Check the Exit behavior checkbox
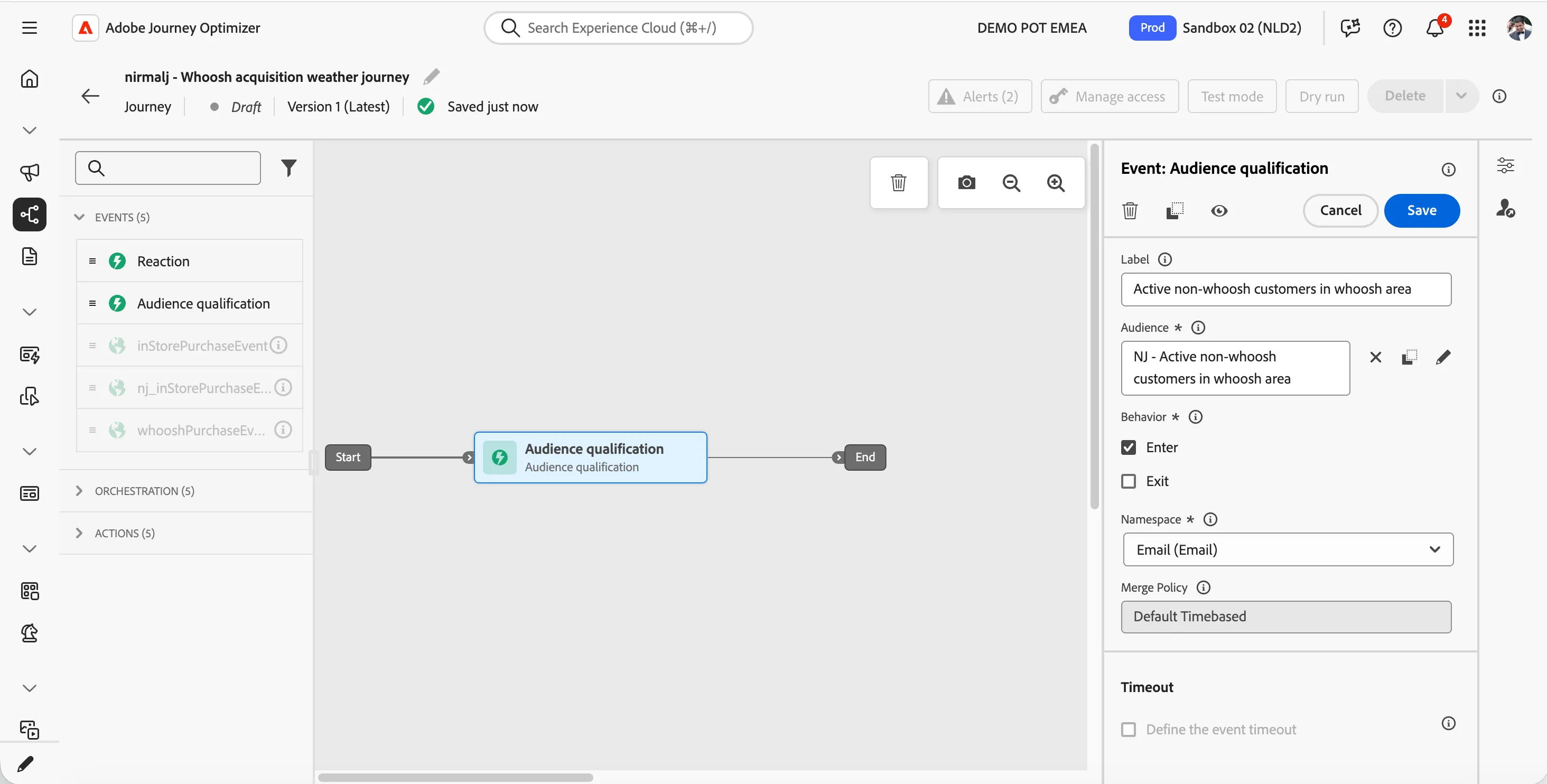Screen dimensions: 1547x784 (x=1129, y=481)
